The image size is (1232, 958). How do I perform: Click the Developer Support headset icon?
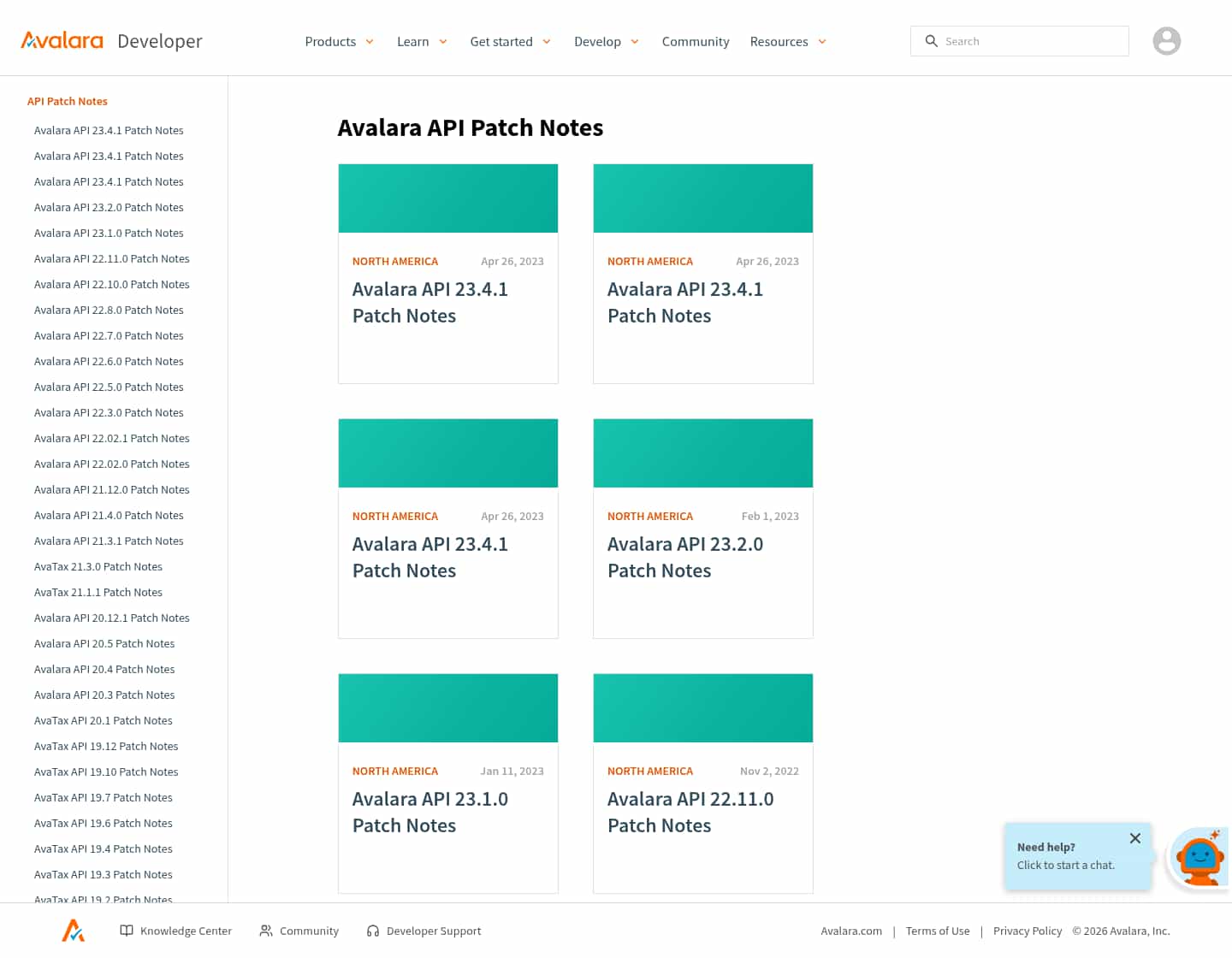click(373, 931)
